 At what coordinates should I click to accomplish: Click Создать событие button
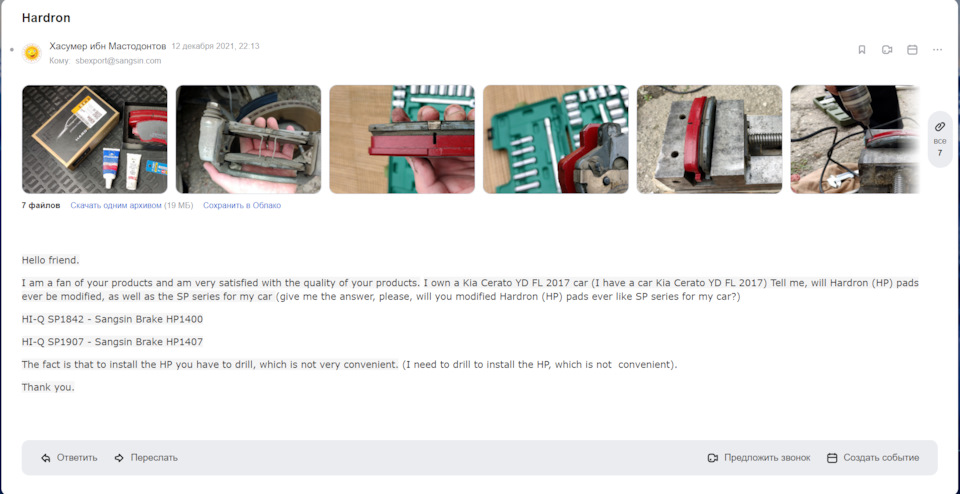(x=873, y=458)
